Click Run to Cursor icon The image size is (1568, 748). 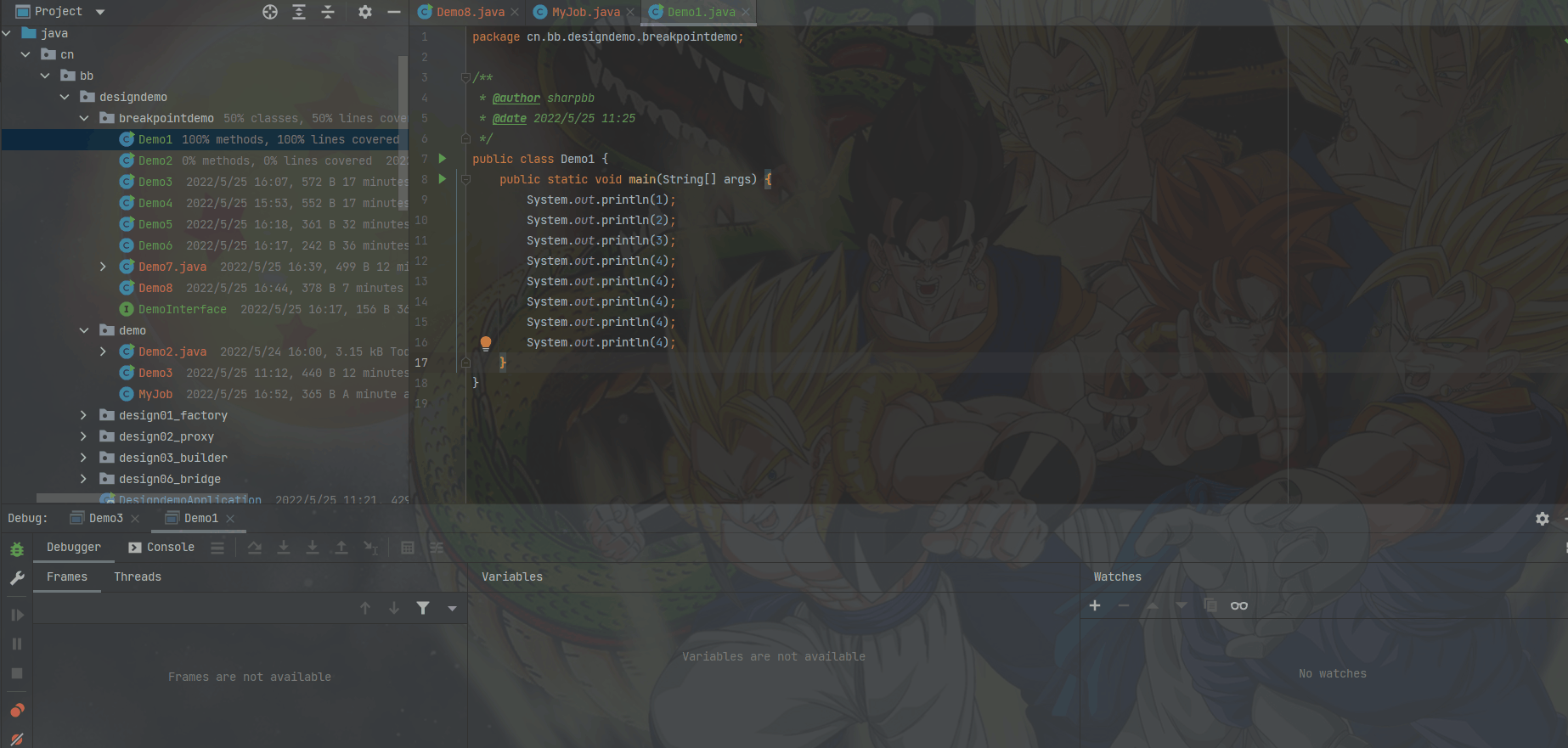pos(370,548)
